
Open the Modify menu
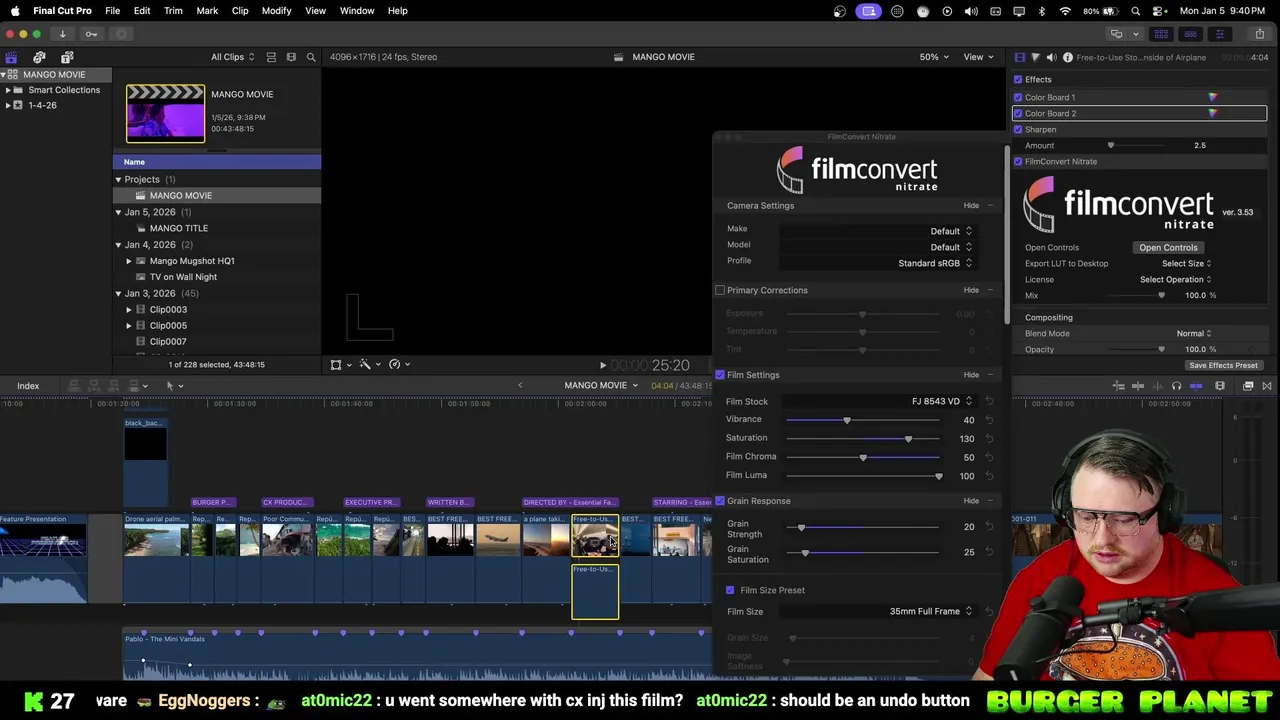point(276,11)
